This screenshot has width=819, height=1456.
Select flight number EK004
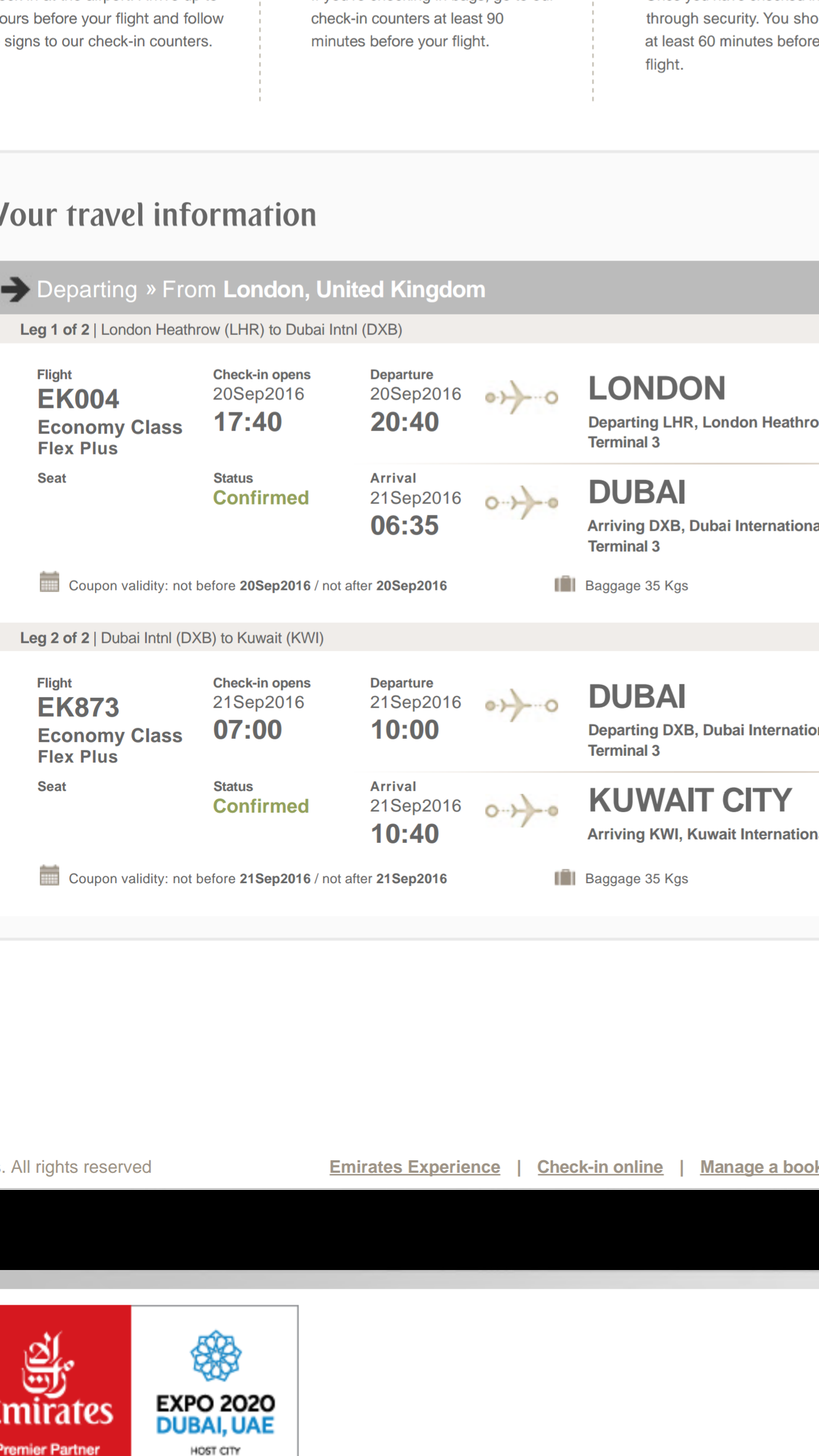78,399
